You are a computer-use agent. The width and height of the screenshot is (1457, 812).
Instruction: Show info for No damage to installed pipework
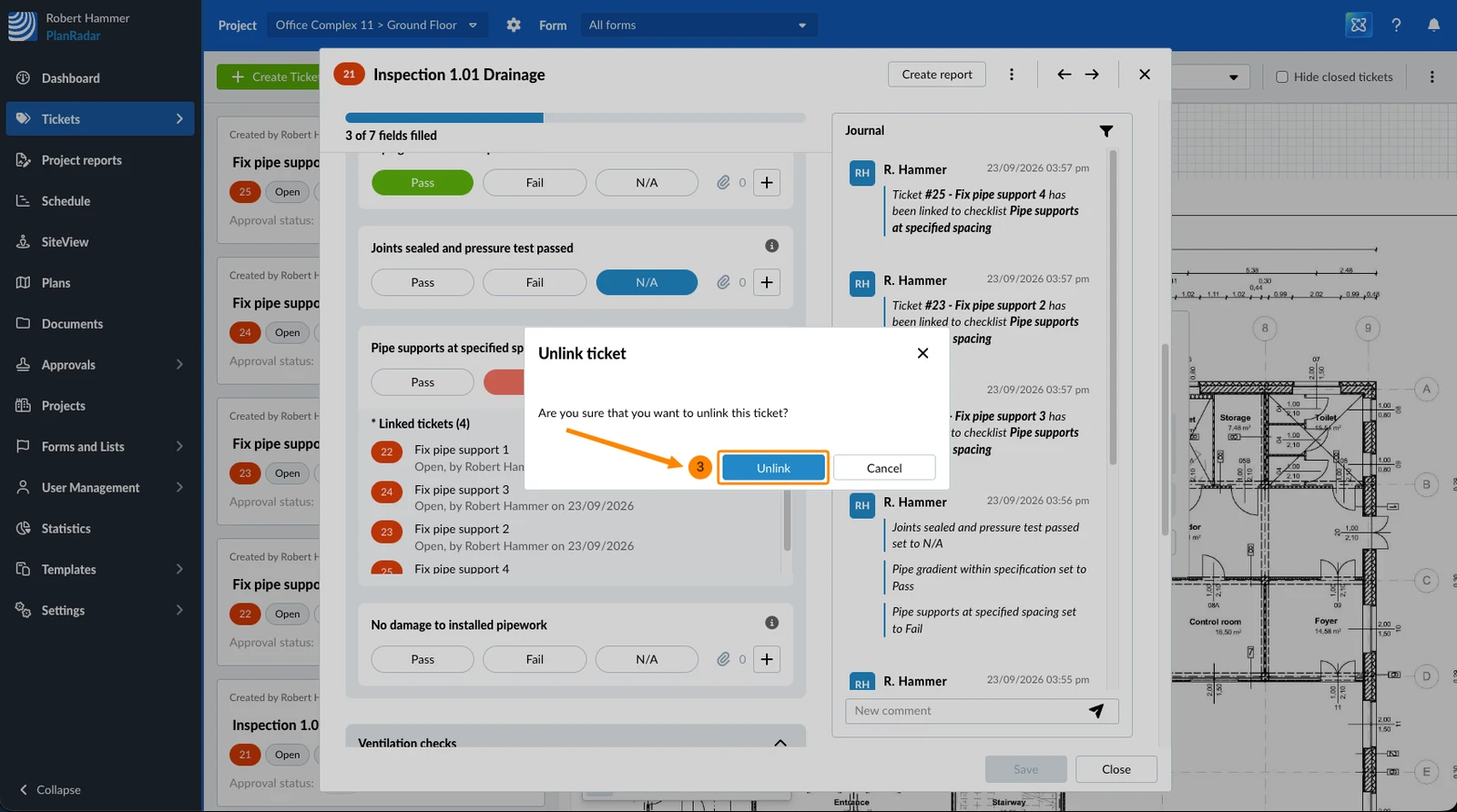click(771, 623)
